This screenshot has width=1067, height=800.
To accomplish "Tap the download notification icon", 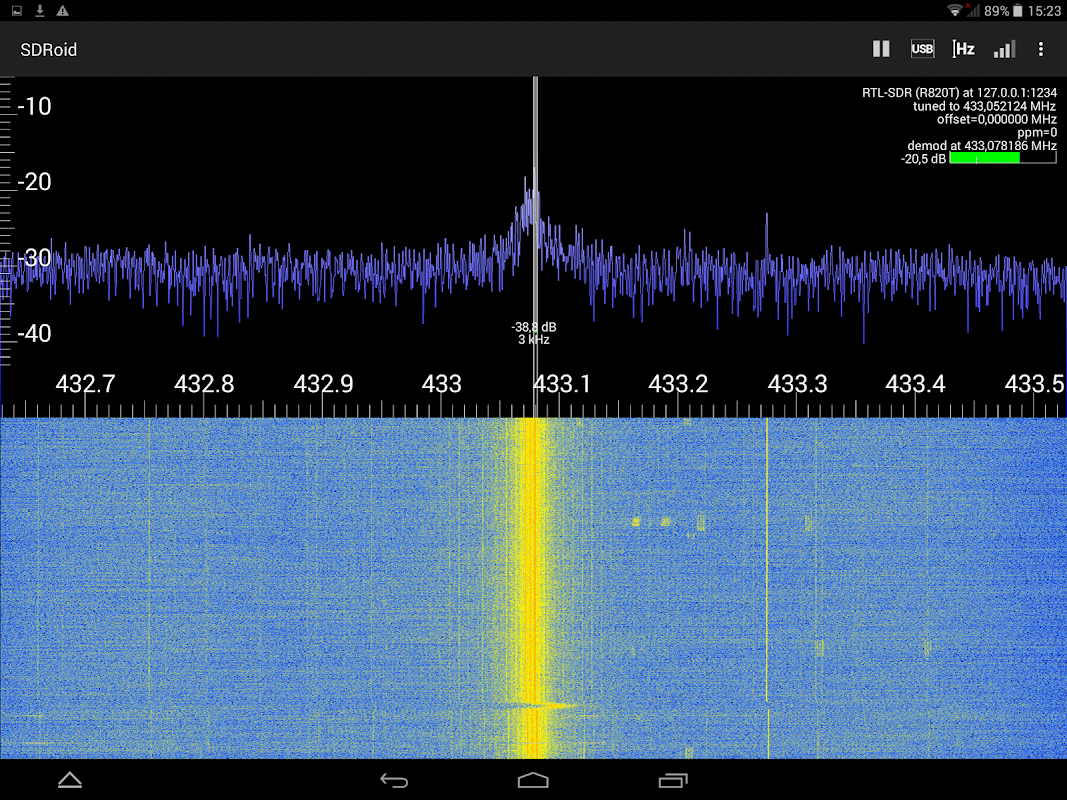I will (x=40, y=10).
